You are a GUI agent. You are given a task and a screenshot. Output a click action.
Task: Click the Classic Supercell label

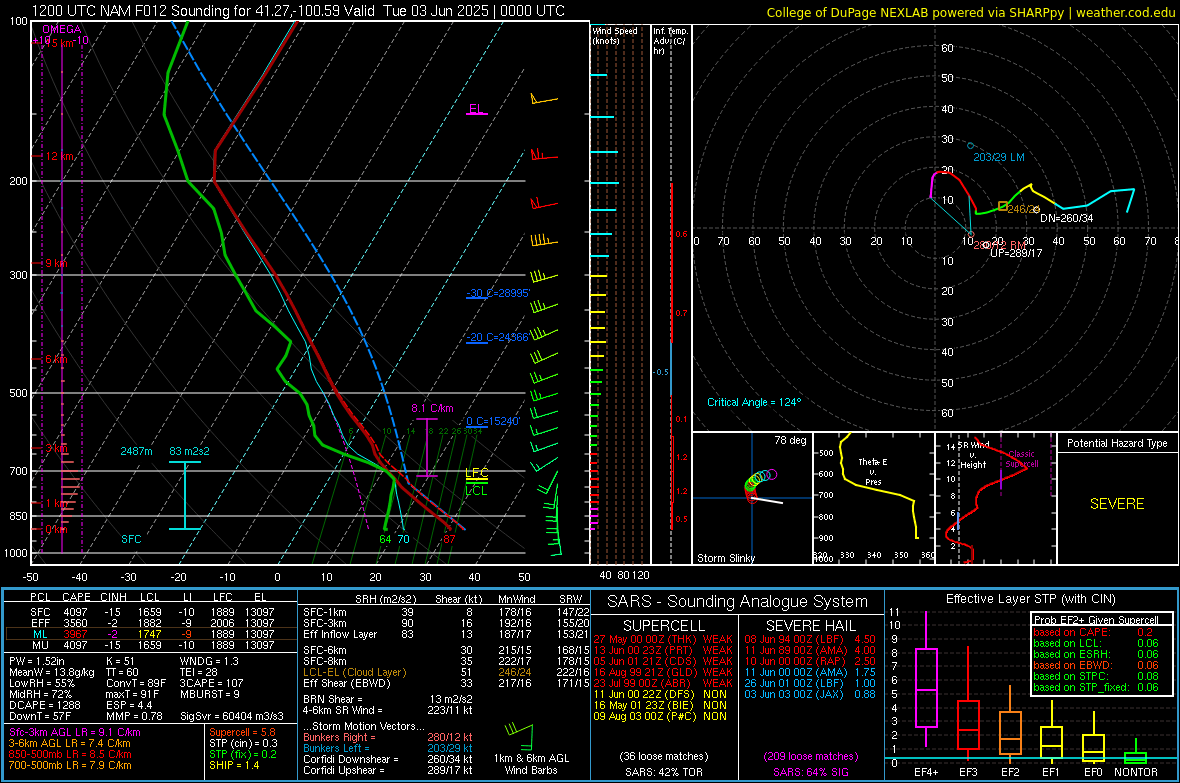pos(1021,459)
